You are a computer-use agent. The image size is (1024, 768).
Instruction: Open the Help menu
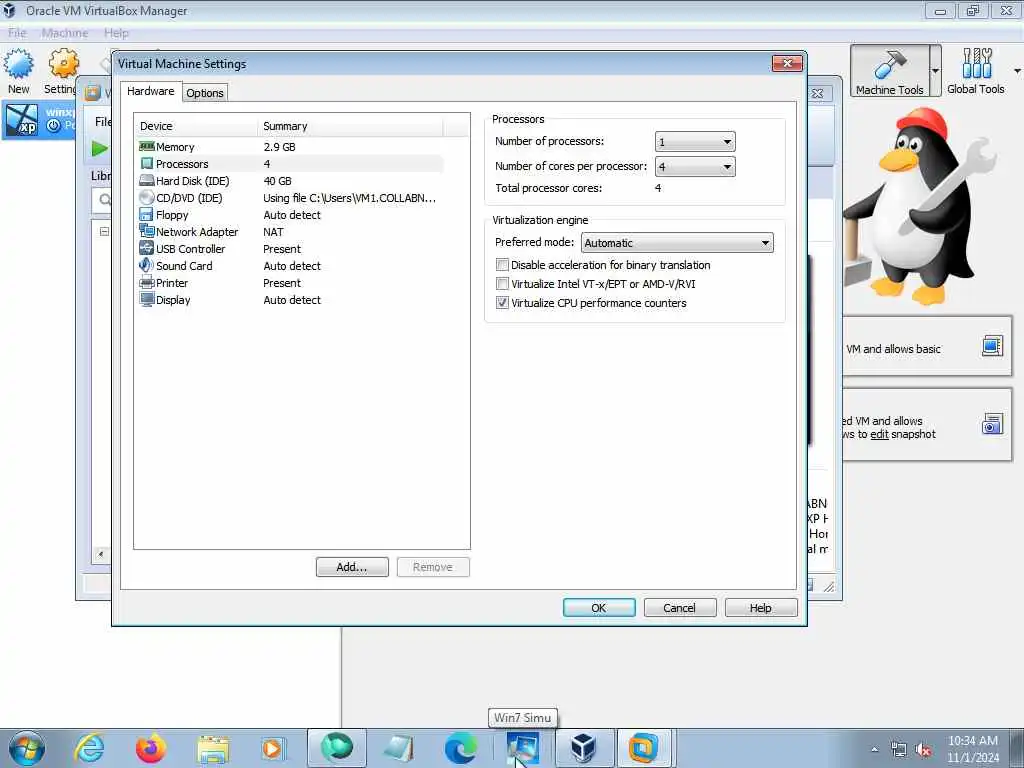click(116, 33)
